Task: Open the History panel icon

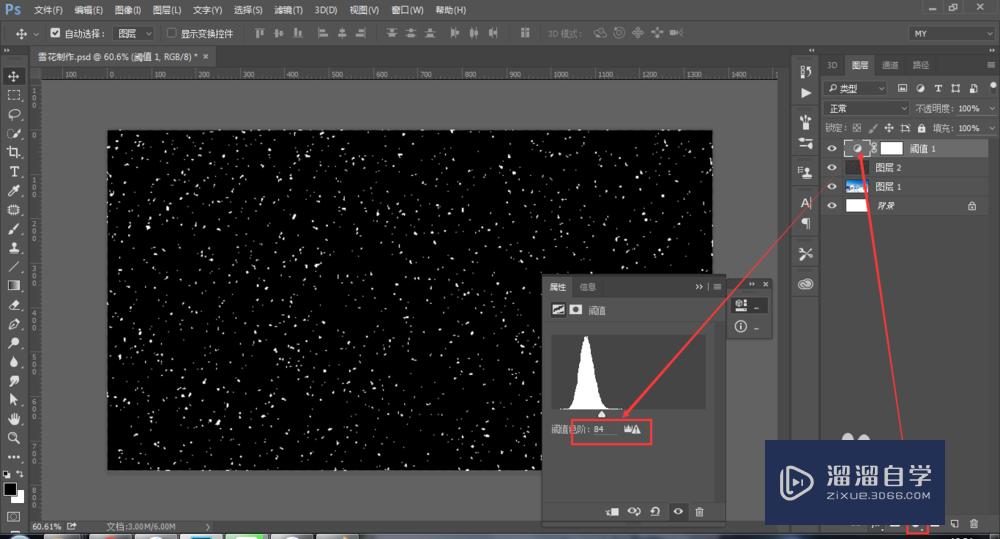Action: [x=805, y=72]
